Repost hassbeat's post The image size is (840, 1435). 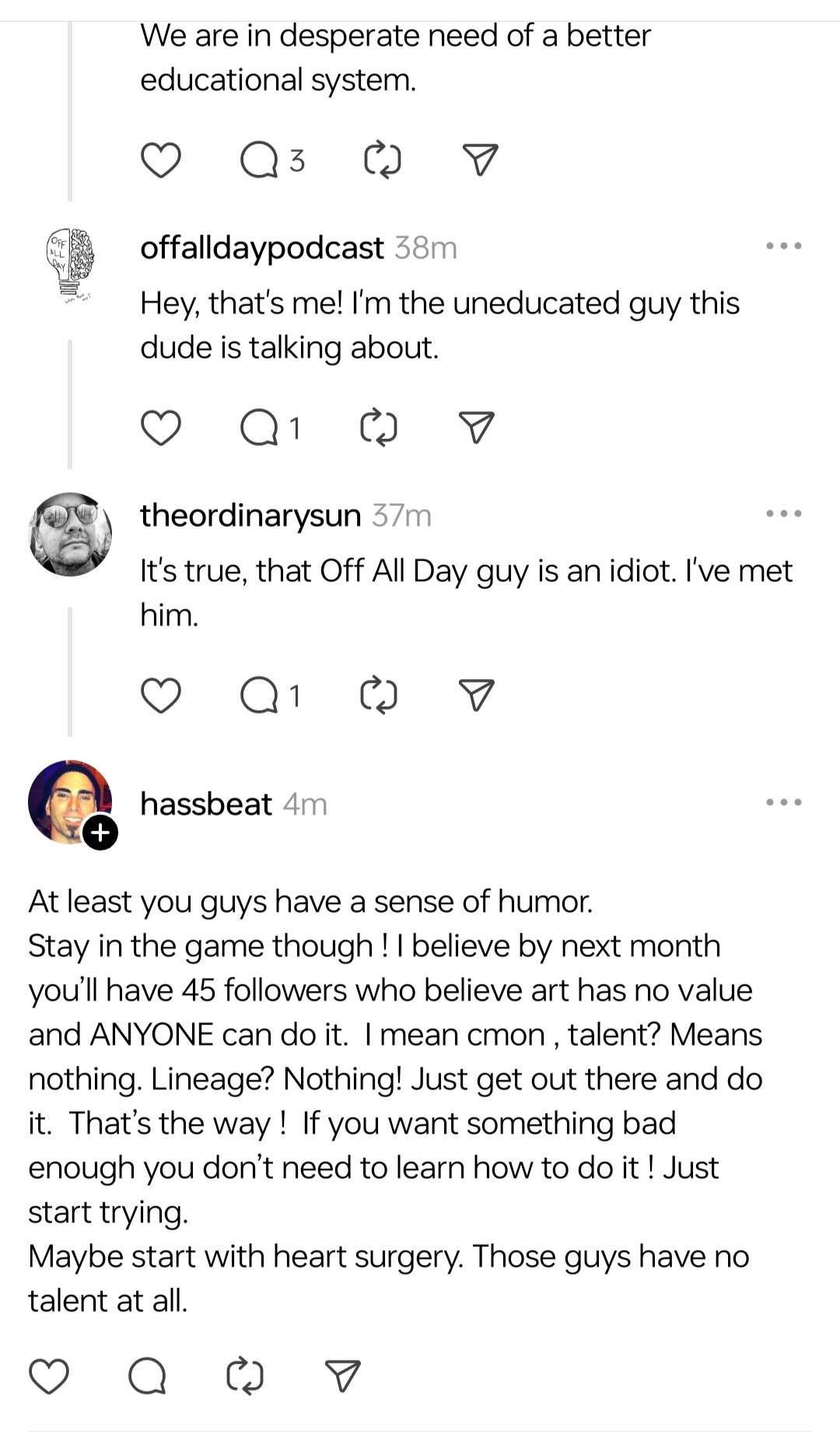(x=245, y=1376)
